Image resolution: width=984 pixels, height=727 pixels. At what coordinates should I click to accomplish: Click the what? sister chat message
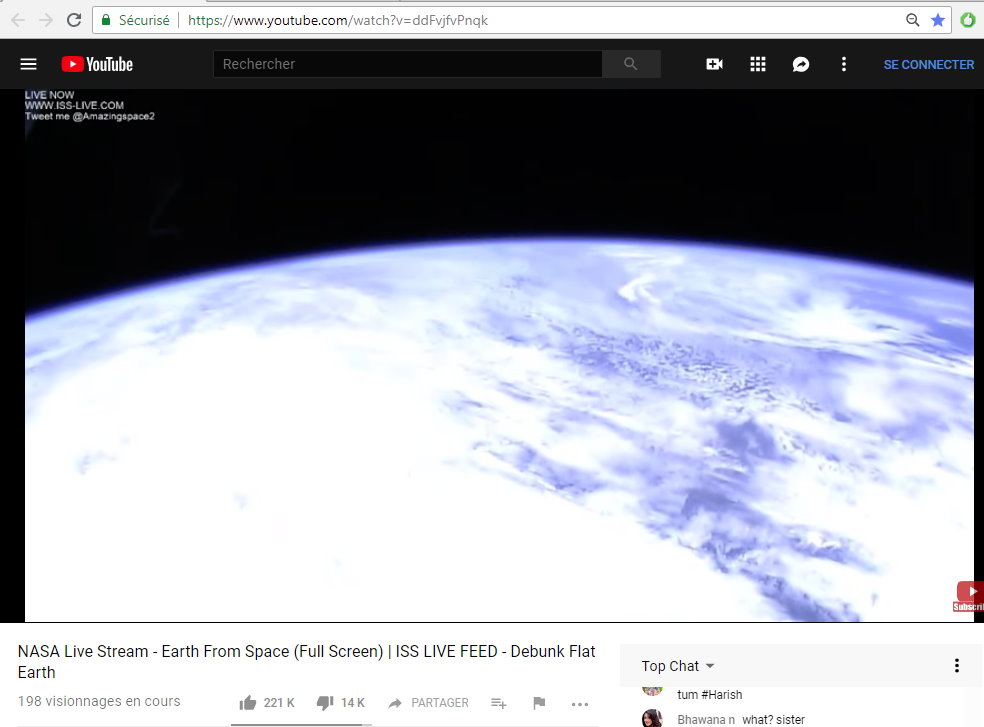click(773, 719)
